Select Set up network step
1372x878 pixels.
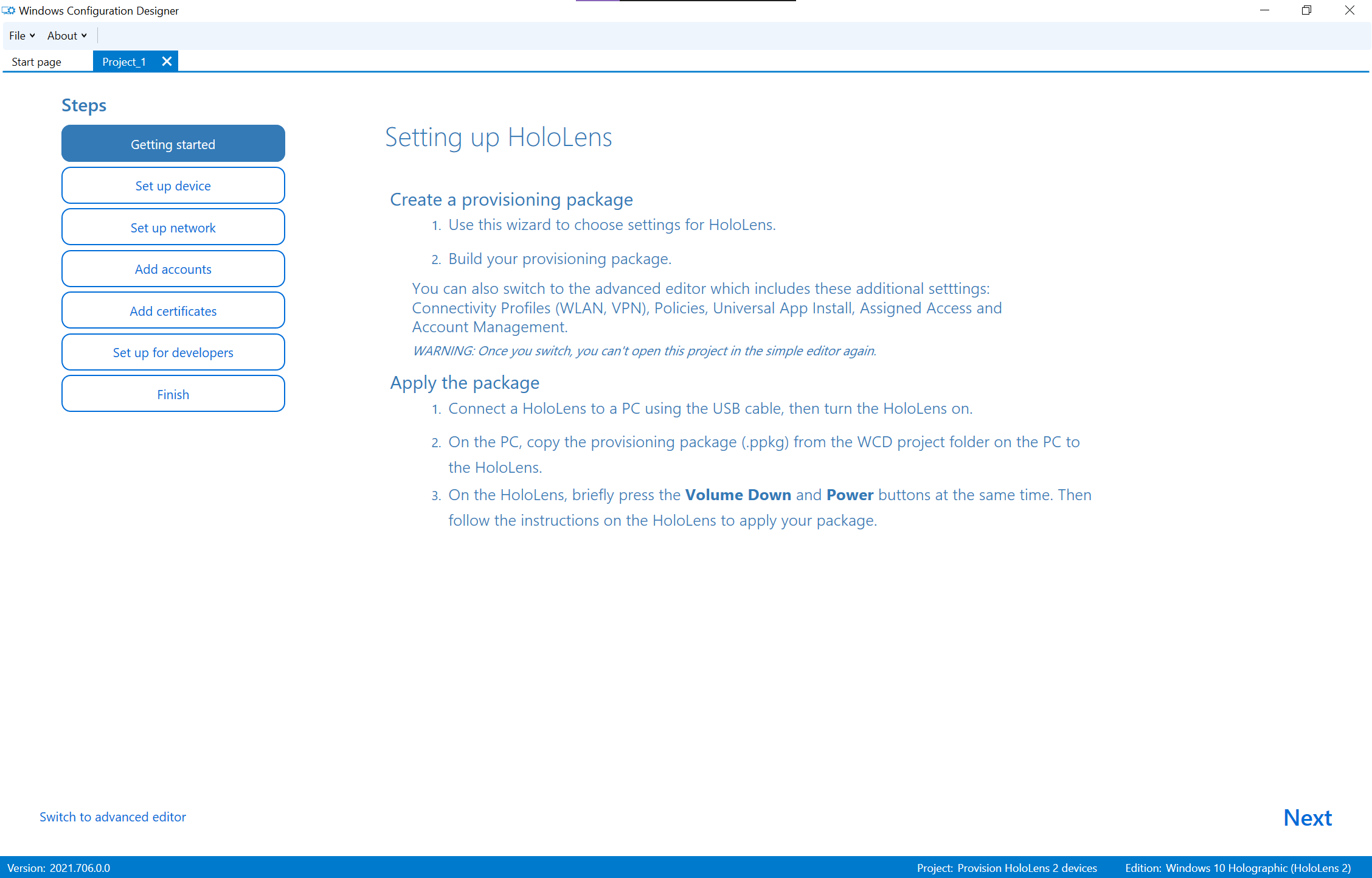point(173,227)
